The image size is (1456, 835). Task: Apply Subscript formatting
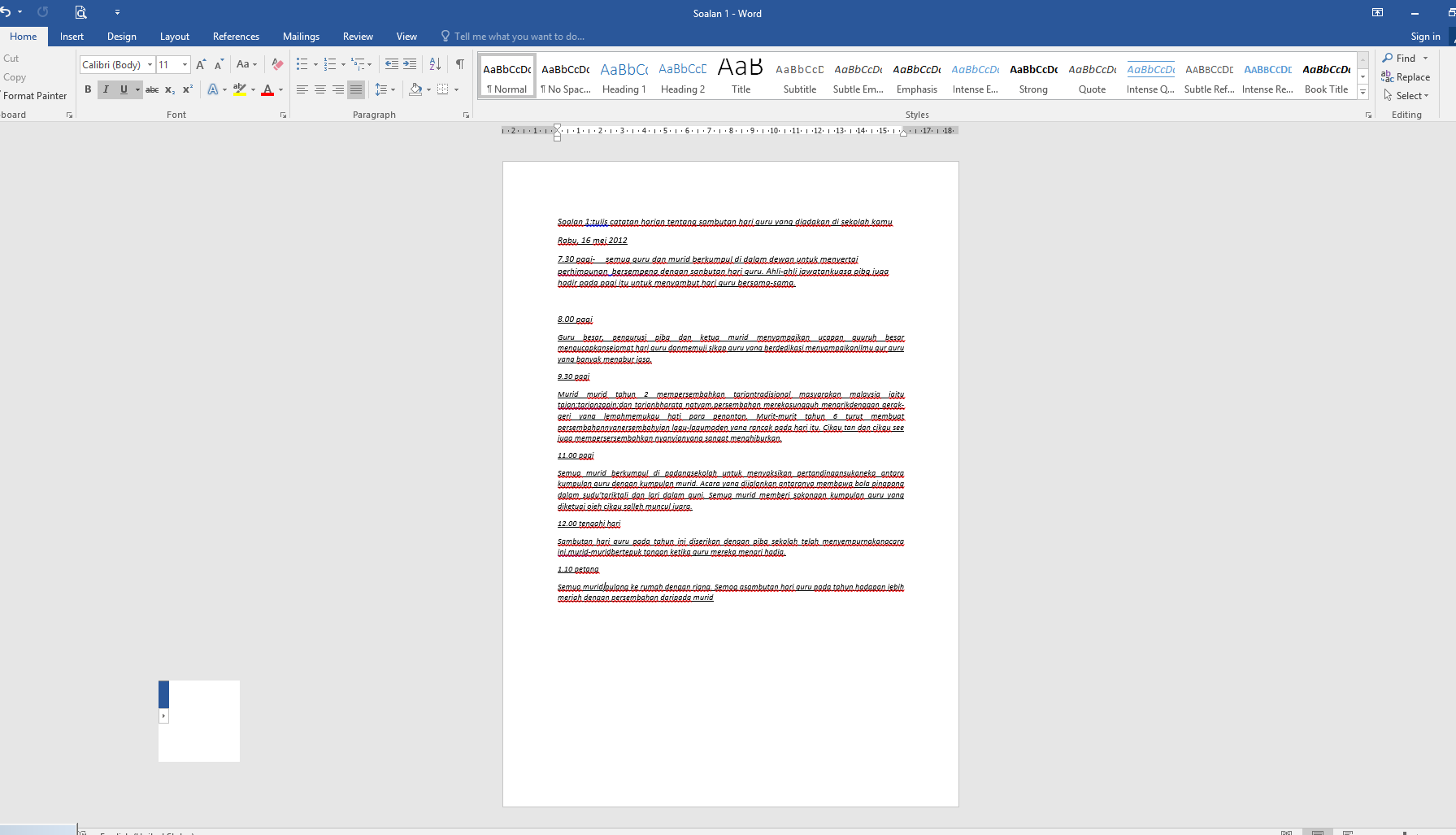pyautogui.click(x=170, y=89)
